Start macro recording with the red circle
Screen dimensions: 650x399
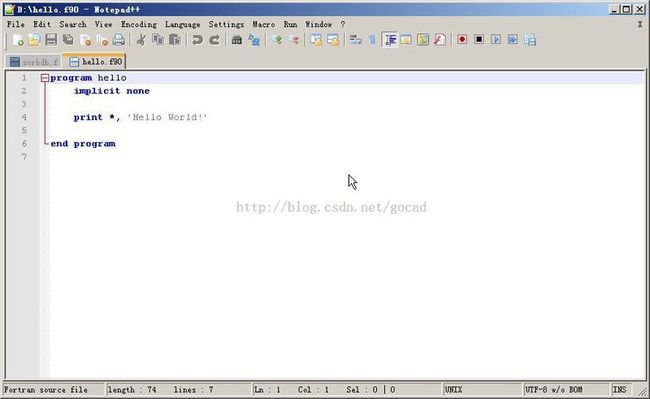(462, 40)
